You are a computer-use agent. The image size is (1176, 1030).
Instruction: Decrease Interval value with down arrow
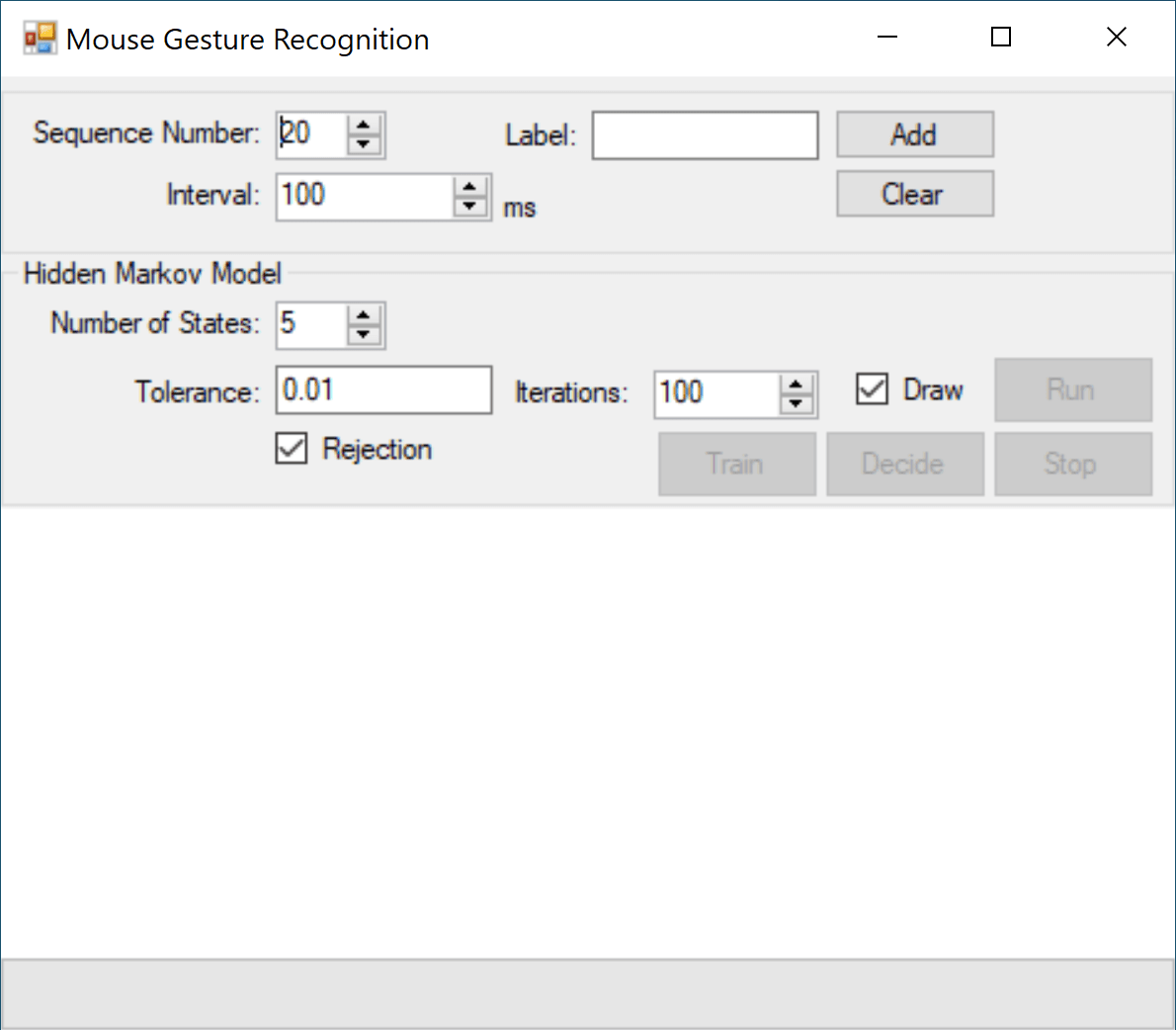(x=470, y=207)
